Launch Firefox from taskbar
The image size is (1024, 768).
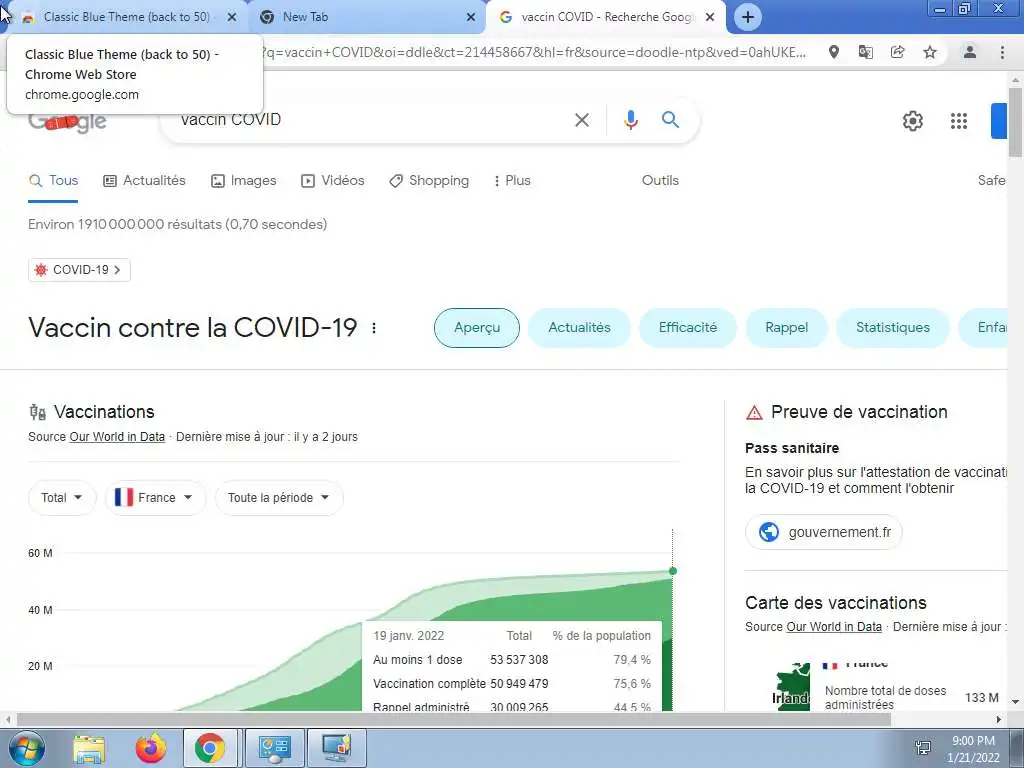(150, 748)
